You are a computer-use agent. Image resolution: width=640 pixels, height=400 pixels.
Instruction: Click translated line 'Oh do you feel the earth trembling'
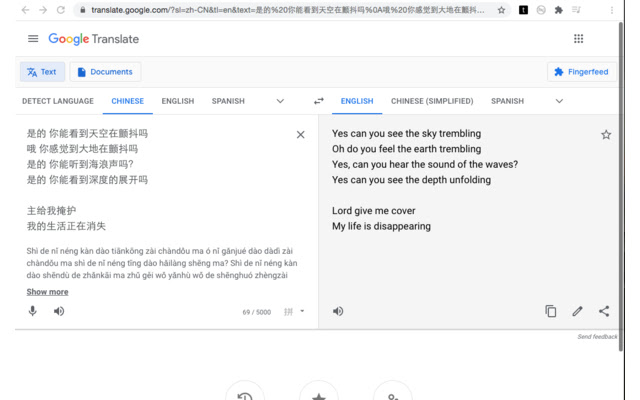[406, 149]
